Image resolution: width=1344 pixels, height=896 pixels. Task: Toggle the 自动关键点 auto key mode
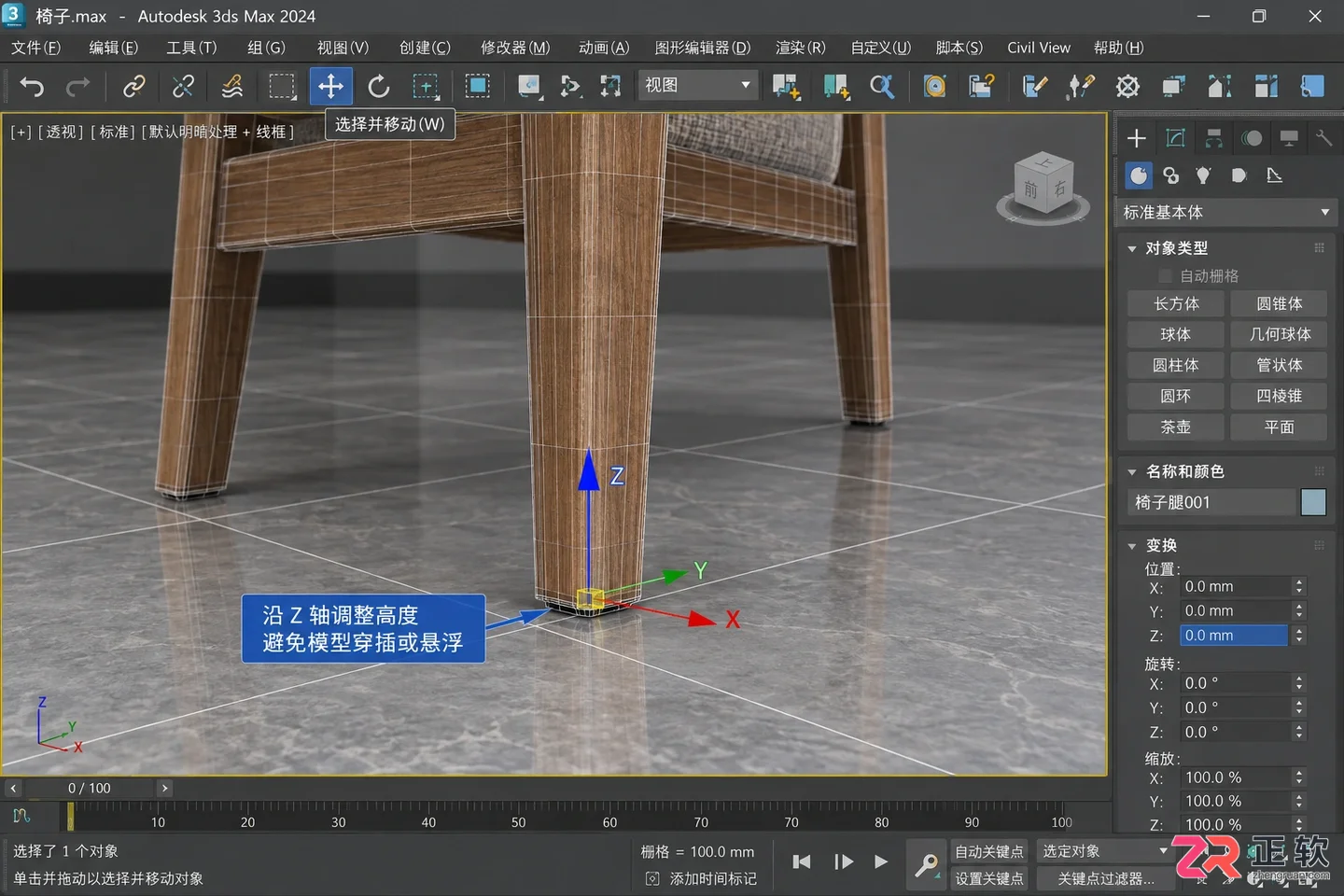pos(989,851)
